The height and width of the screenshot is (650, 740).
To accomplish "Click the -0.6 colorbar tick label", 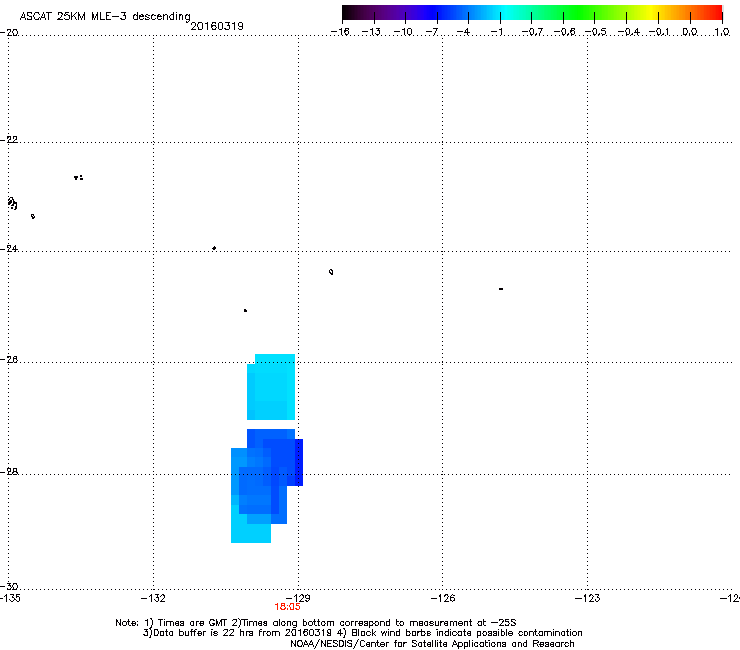I will pos(564,32).
